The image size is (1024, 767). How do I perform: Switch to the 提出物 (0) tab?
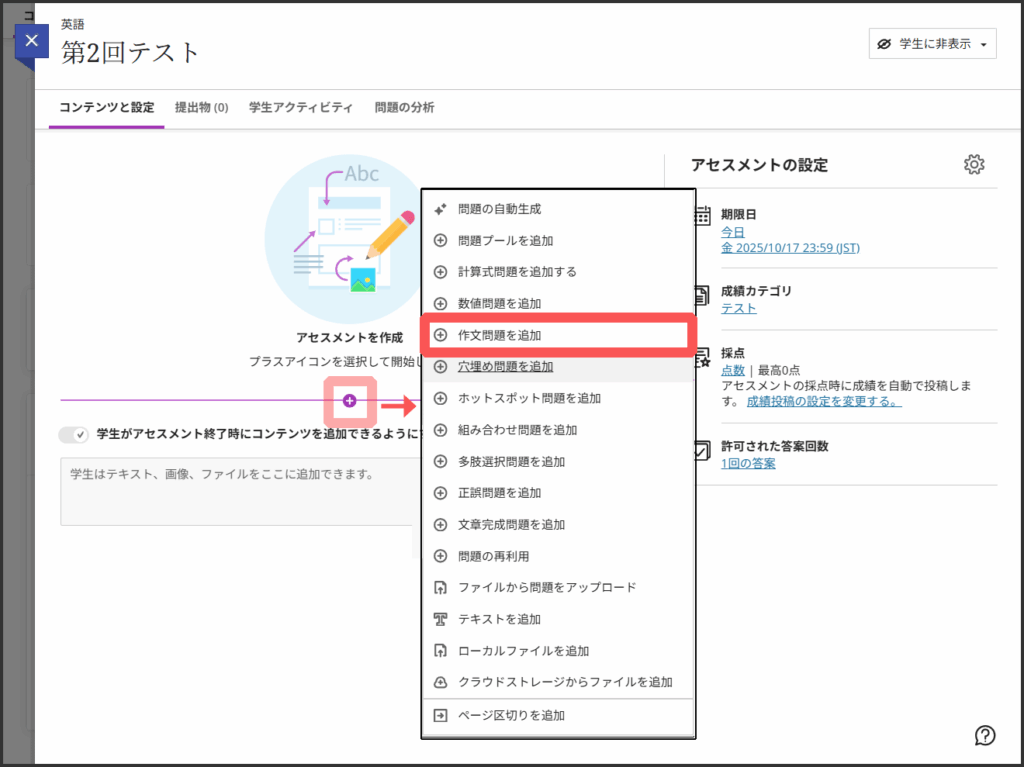201,108
